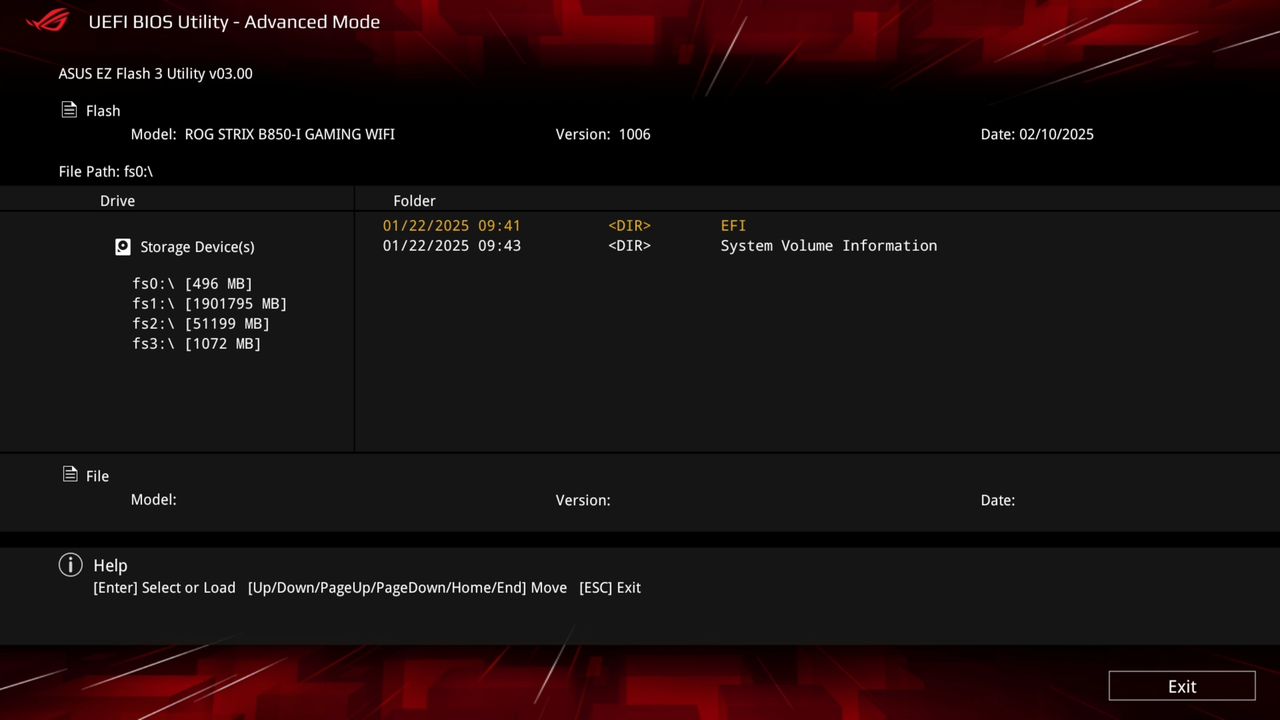1280x720 pixels.
Task: Select drive fs3:\ [1072 MB]
Action: (x=197, y=344)
